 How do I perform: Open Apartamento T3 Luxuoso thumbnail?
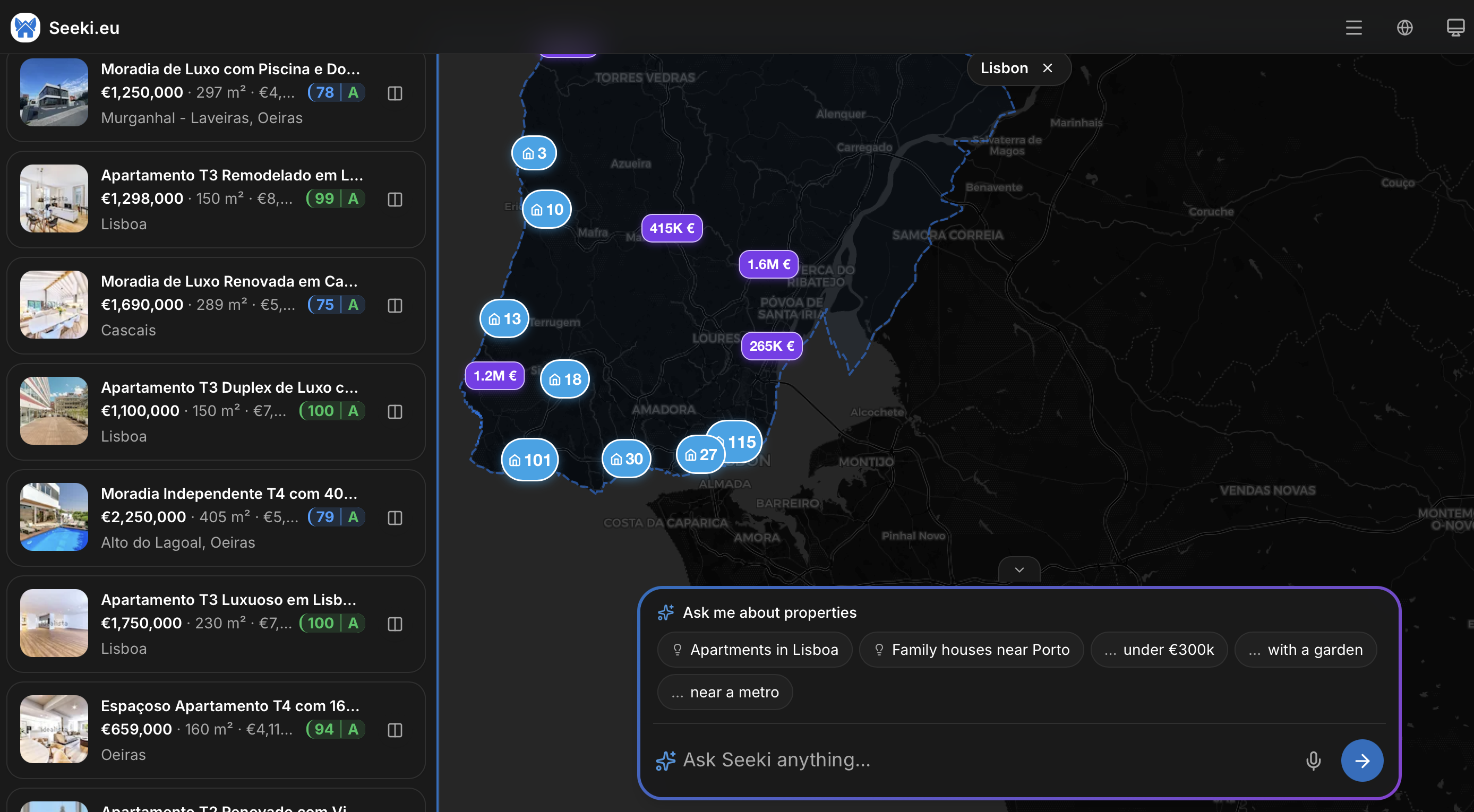54,623
